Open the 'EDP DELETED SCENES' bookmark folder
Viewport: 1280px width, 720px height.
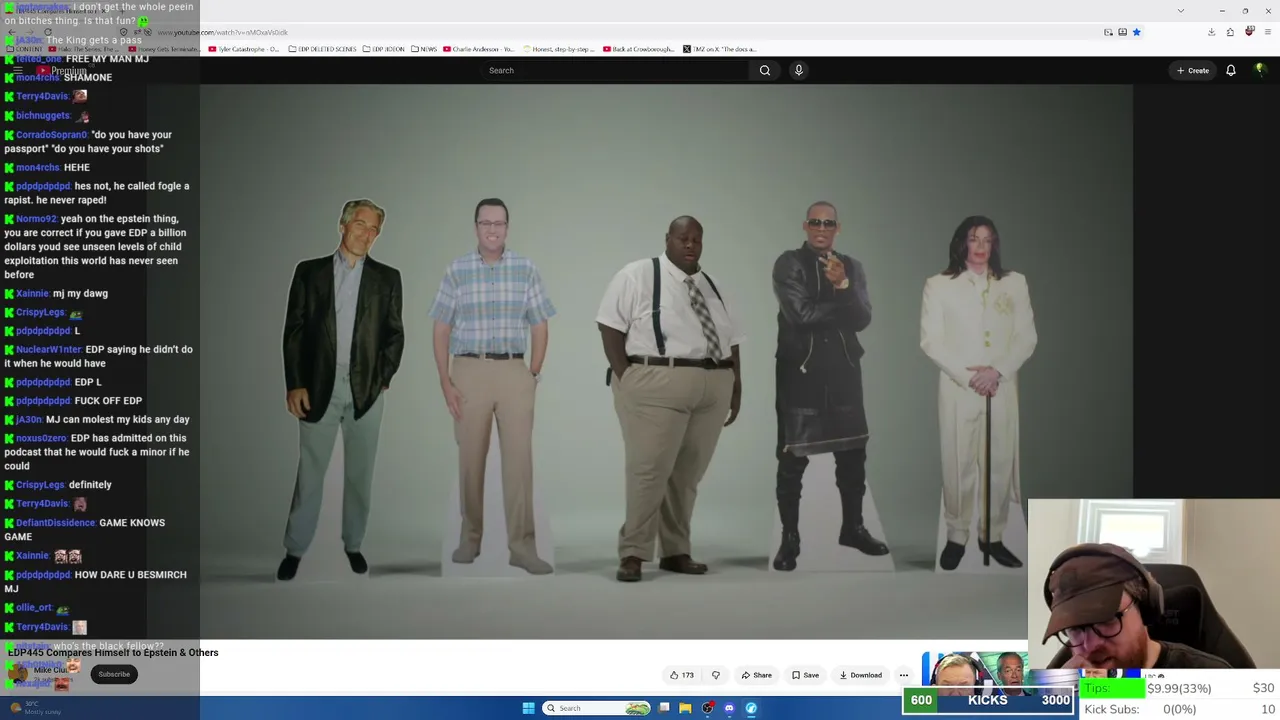click(322, 49)
